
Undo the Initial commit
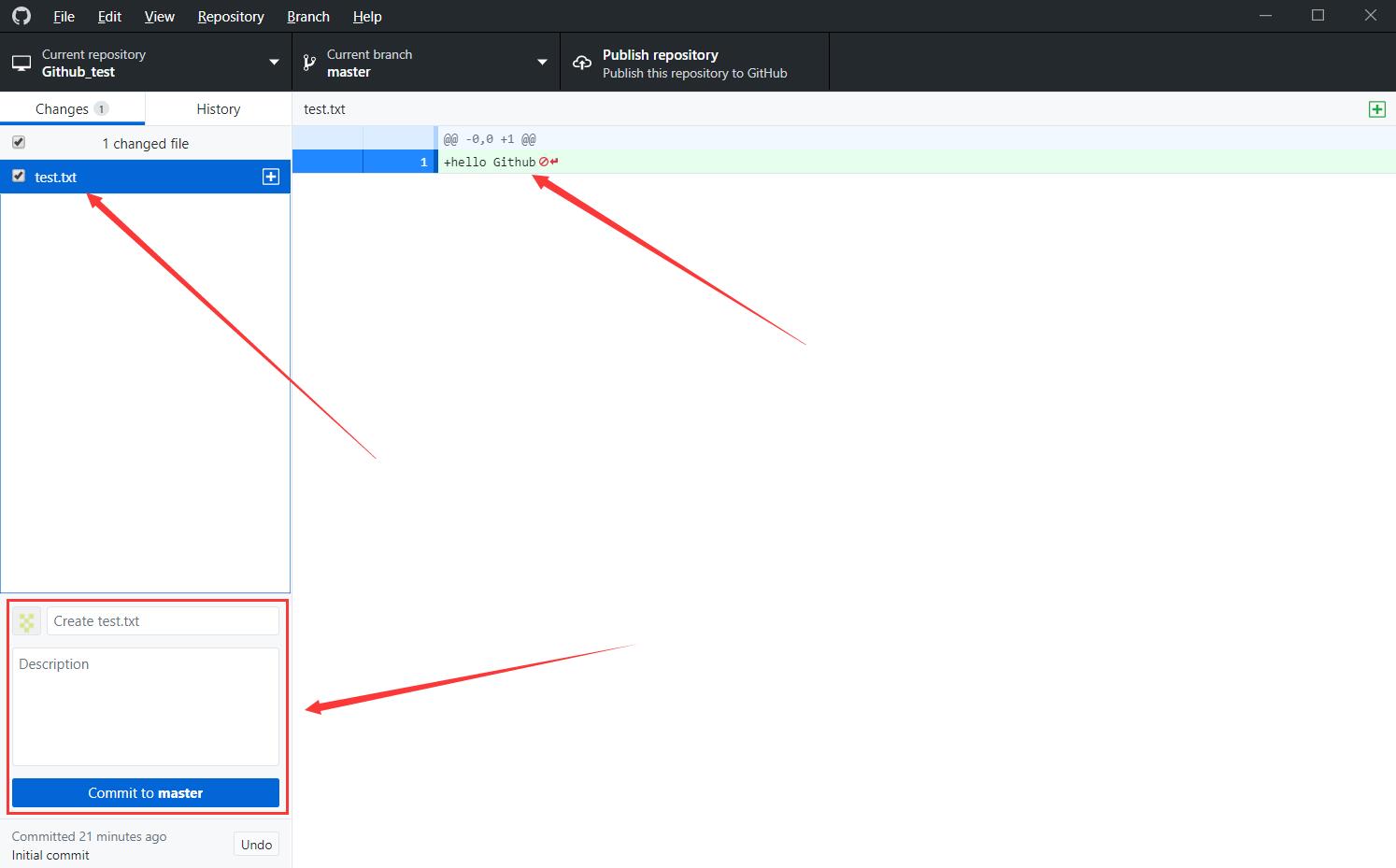255,844
